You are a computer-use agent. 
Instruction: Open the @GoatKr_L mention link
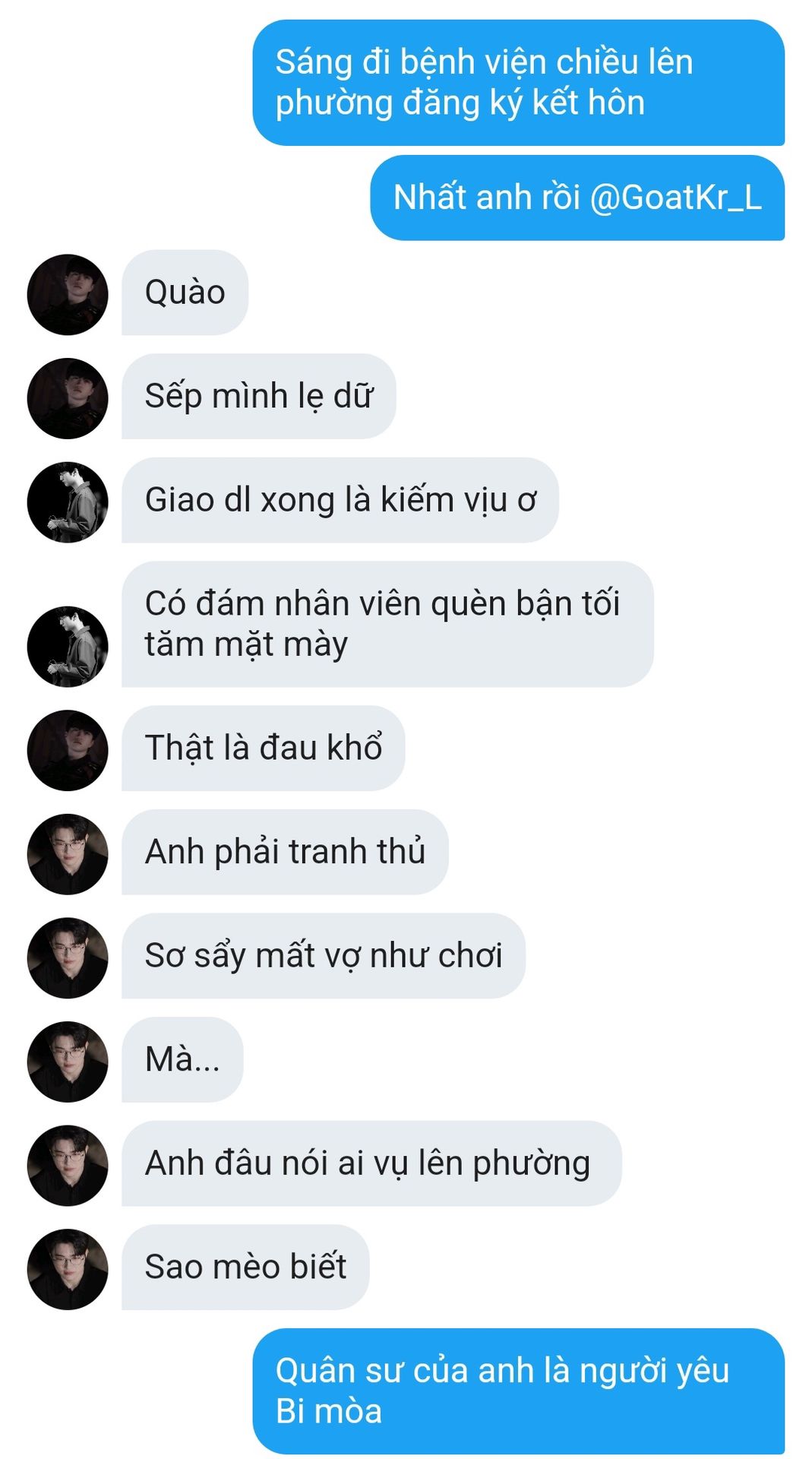675,198
